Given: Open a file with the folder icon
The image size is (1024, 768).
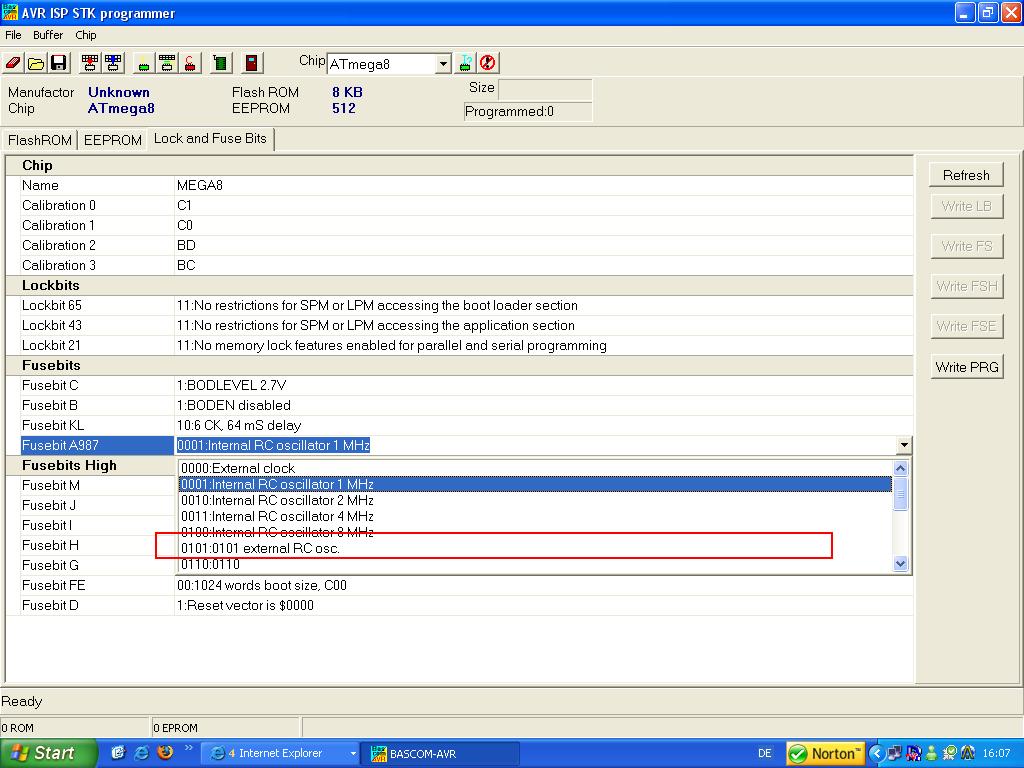Looking at the screenshot, I should click(36, 63).
